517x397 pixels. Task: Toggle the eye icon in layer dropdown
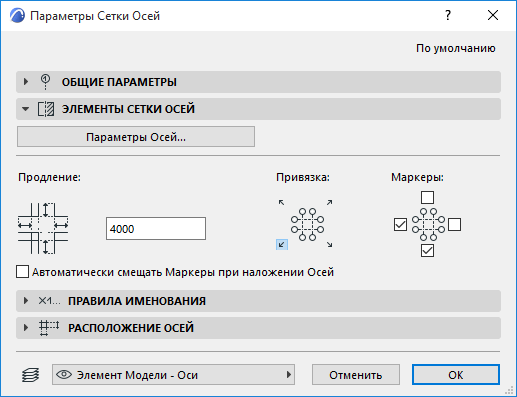coord(64,375)
